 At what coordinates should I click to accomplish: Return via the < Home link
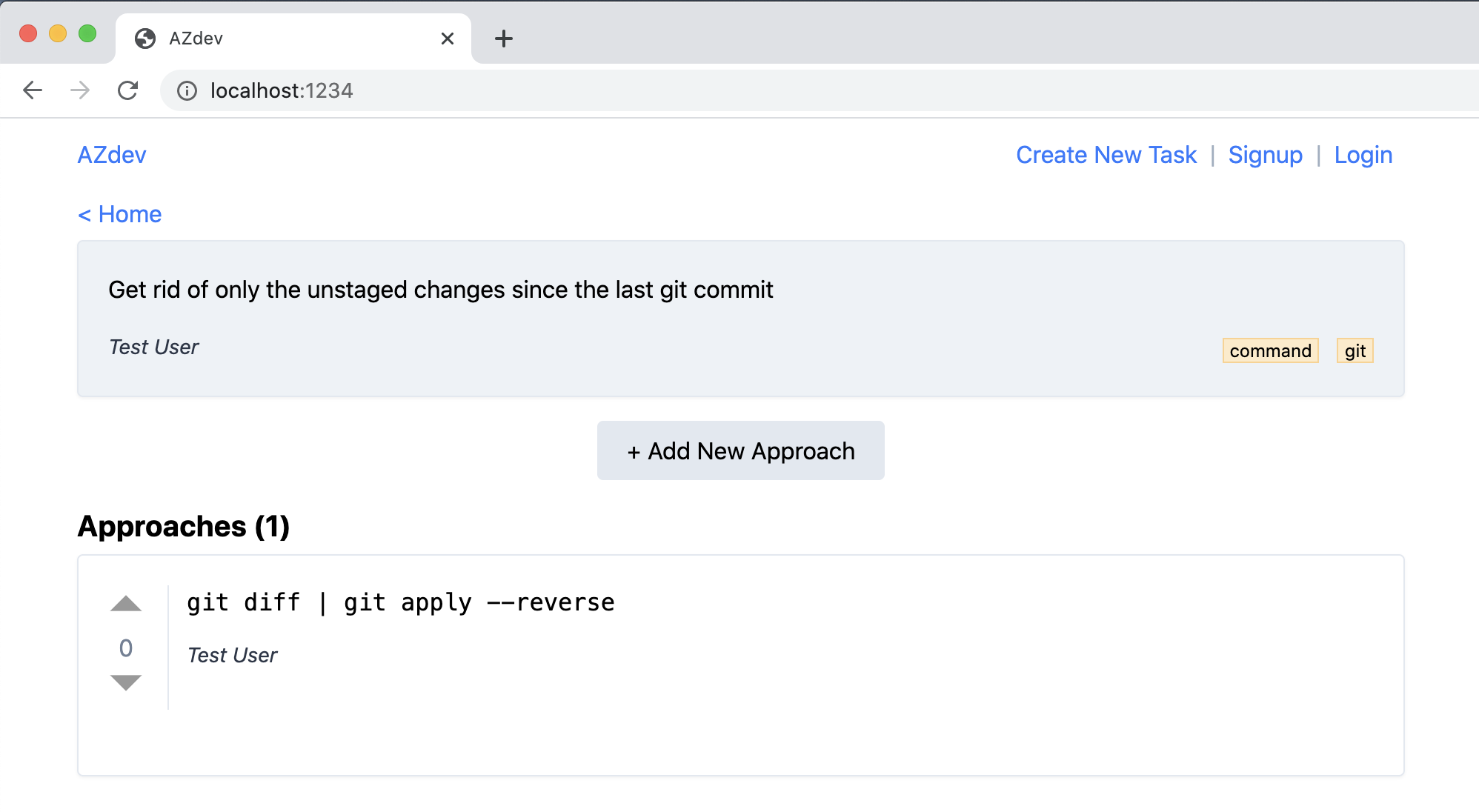(x=120, y=214)
